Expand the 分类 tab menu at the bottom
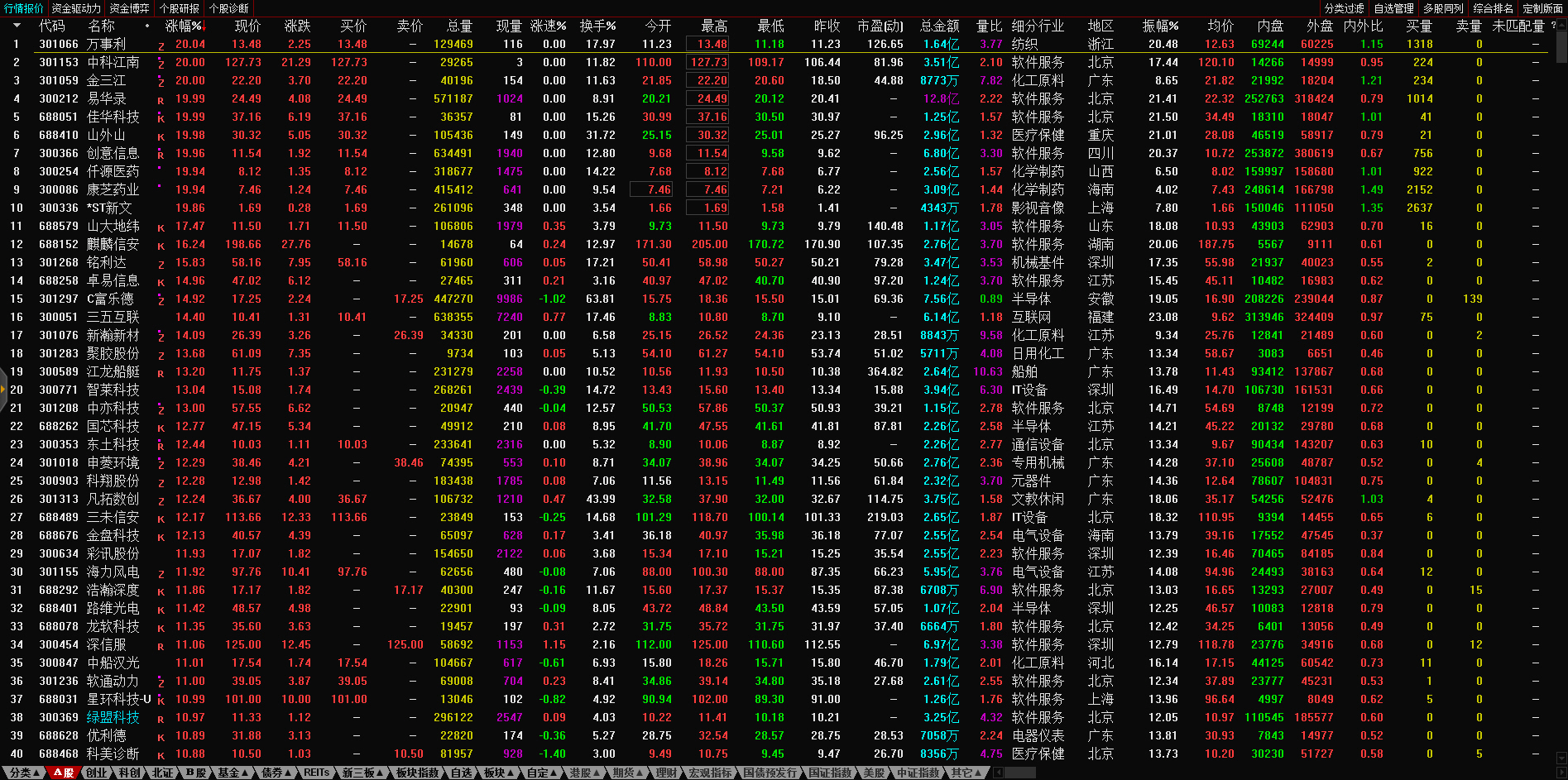1568x780 pixels. click(25, 773)
